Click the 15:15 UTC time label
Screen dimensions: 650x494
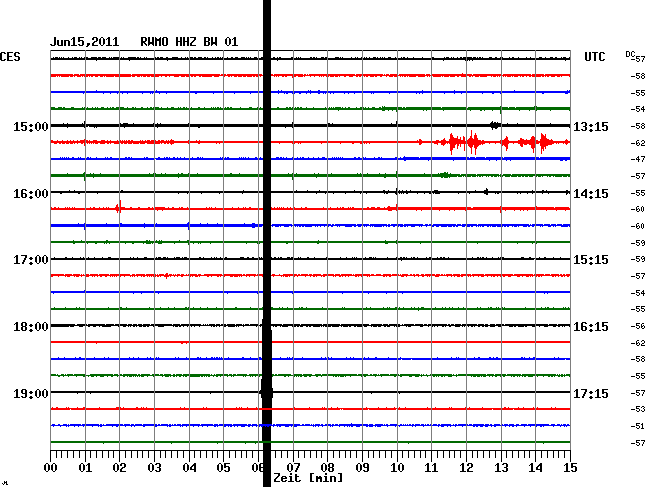pos(591,260)
